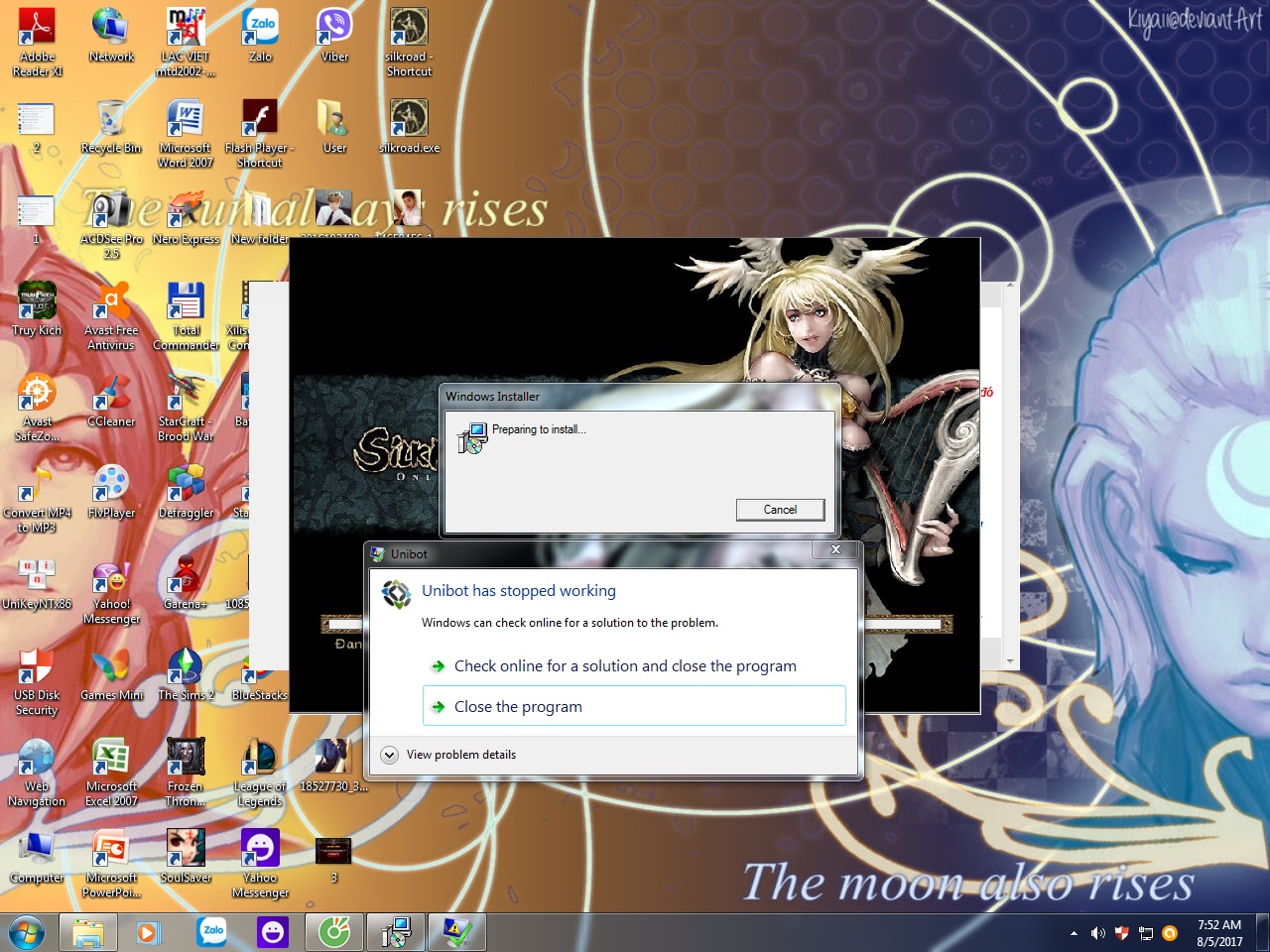Open Games Mini desktop icon
Image resolution: width=1270 pixels, height=952 pixels.
111,673
